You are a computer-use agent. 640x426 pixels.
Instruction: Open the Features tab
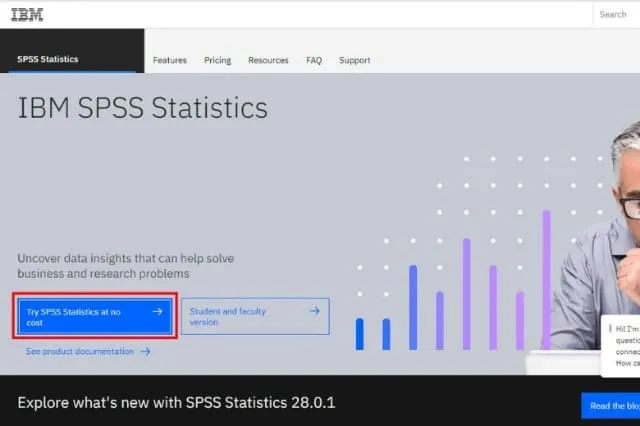coord(170,60)
